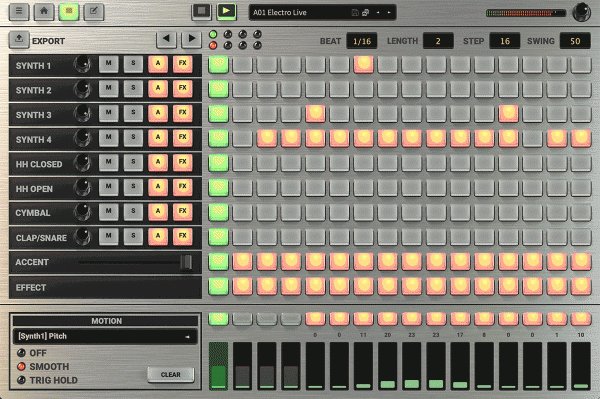Image resolution: width=600 pixels, height=399 pixels.
Task: Save preset using the disk icon
Action: (355, 13)
